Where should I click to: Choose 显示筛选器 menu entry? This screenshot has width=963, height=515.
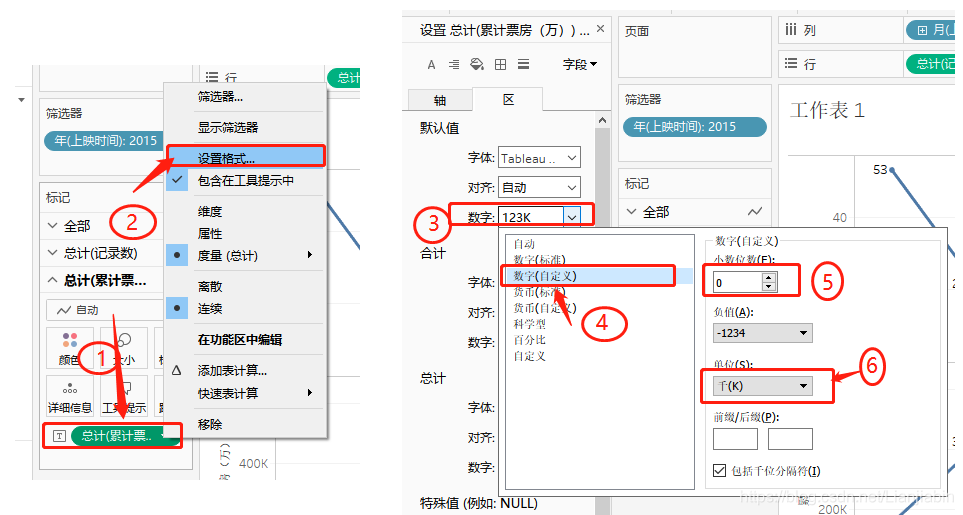pyautogui.click(x=245, y=128)
